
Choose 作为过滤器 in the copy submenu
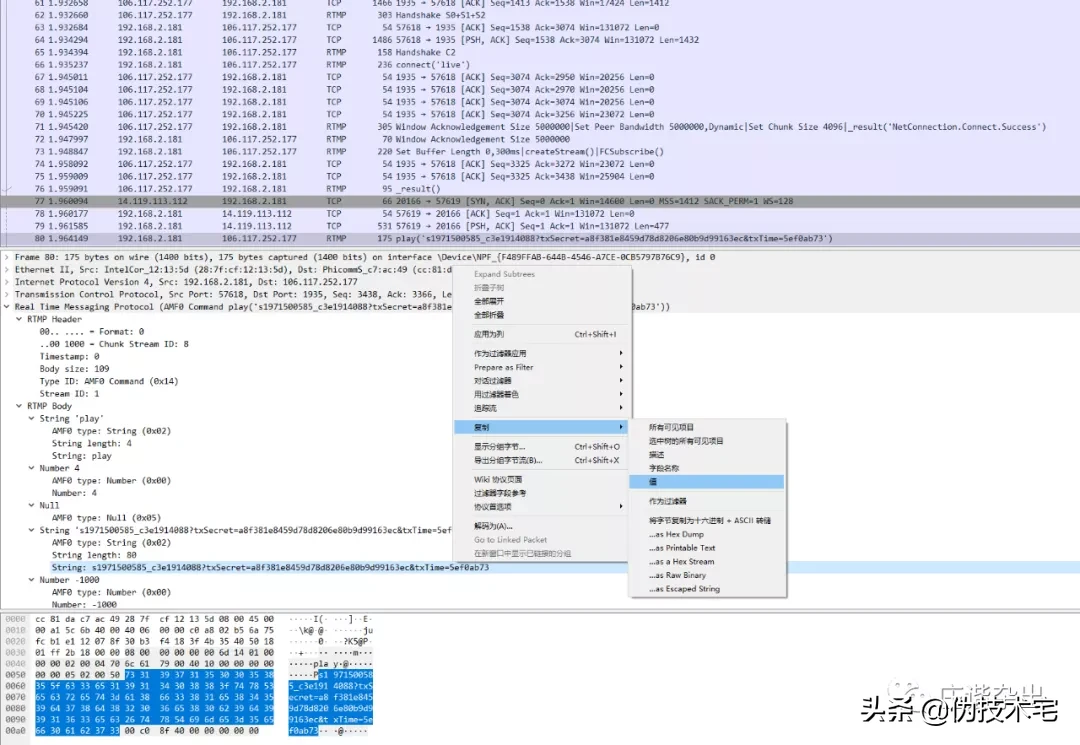pyautogui.click(x=707, y=501)
